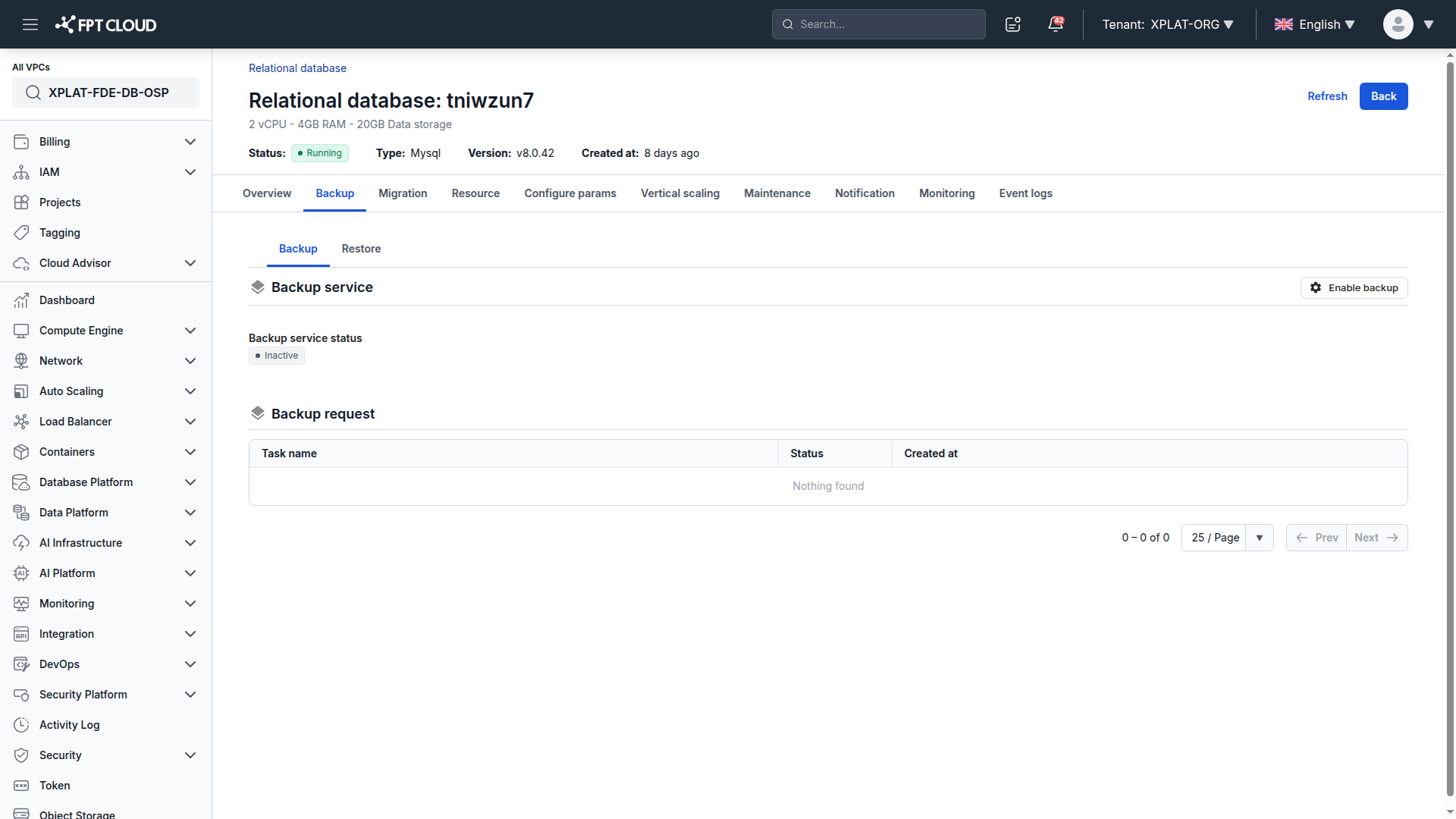Click the Auto Scaling icon
Image resolution: width=1456 pixels, height=819 pixels.
click(21, 391)
